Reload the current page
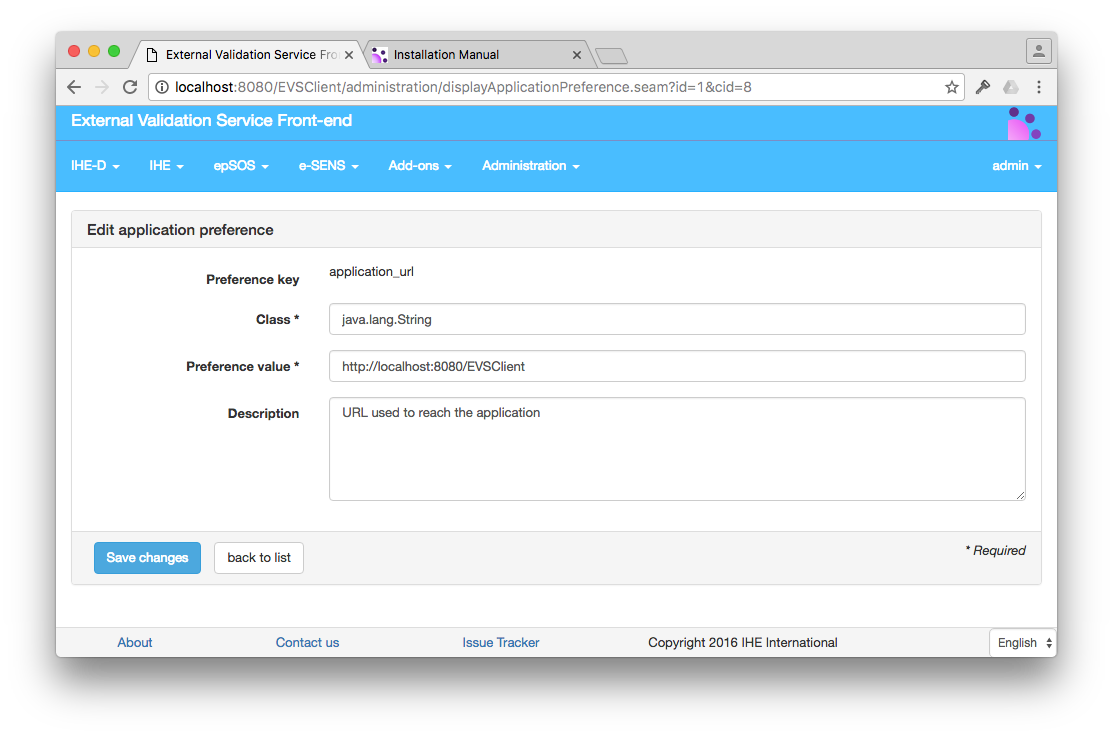Viewport: 1113px width, 737px height. point(129,87)
